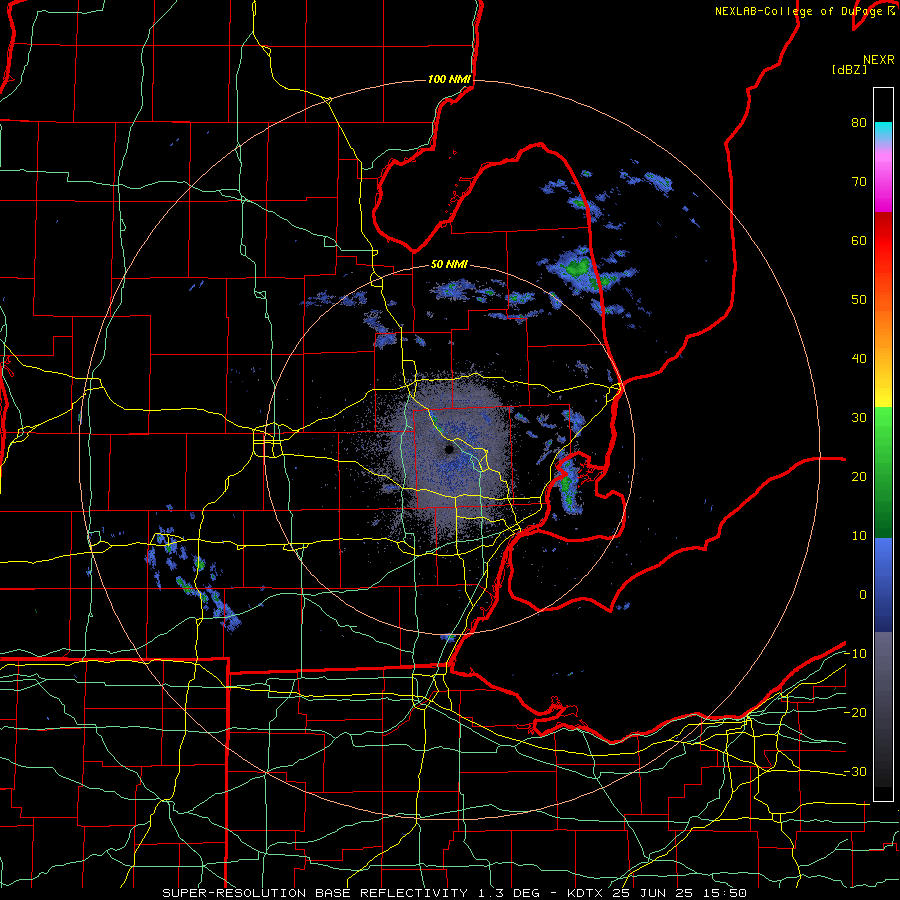This screenshot has width=900, height=900.
Task: Click the -20 dBZ legend value
Action: [855, 712]
